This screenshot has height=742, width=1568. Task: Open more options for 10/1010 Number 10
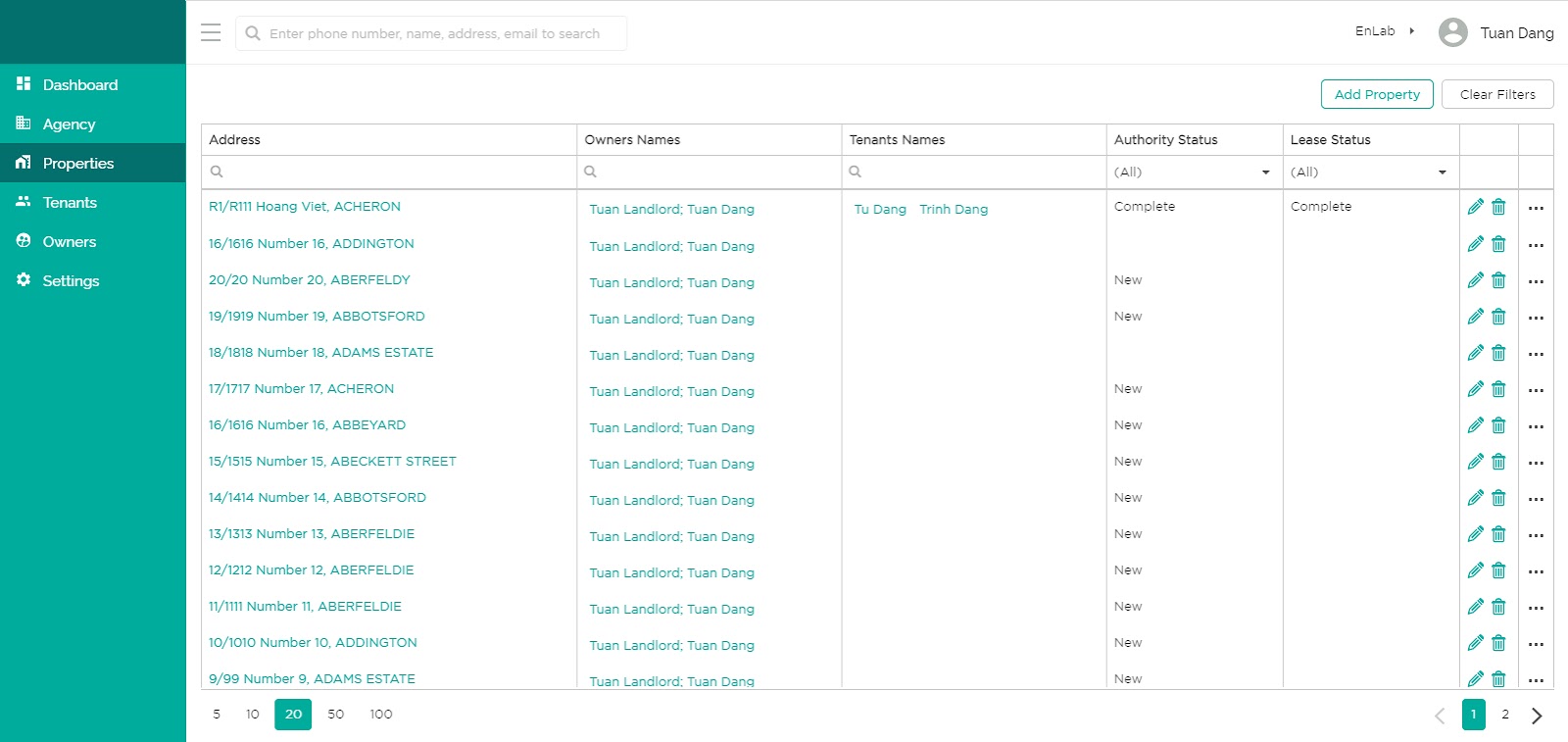(1536, 644)
